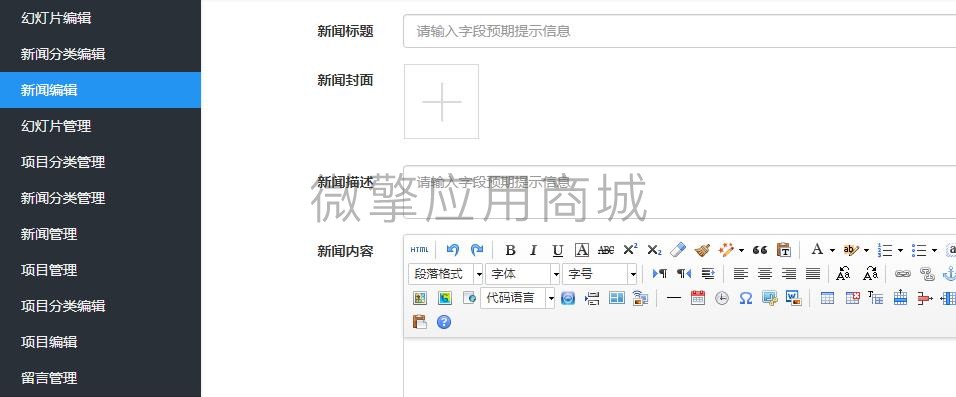Convert selected text to lowercase
The image size is (956, 397).
click(871, 274)
